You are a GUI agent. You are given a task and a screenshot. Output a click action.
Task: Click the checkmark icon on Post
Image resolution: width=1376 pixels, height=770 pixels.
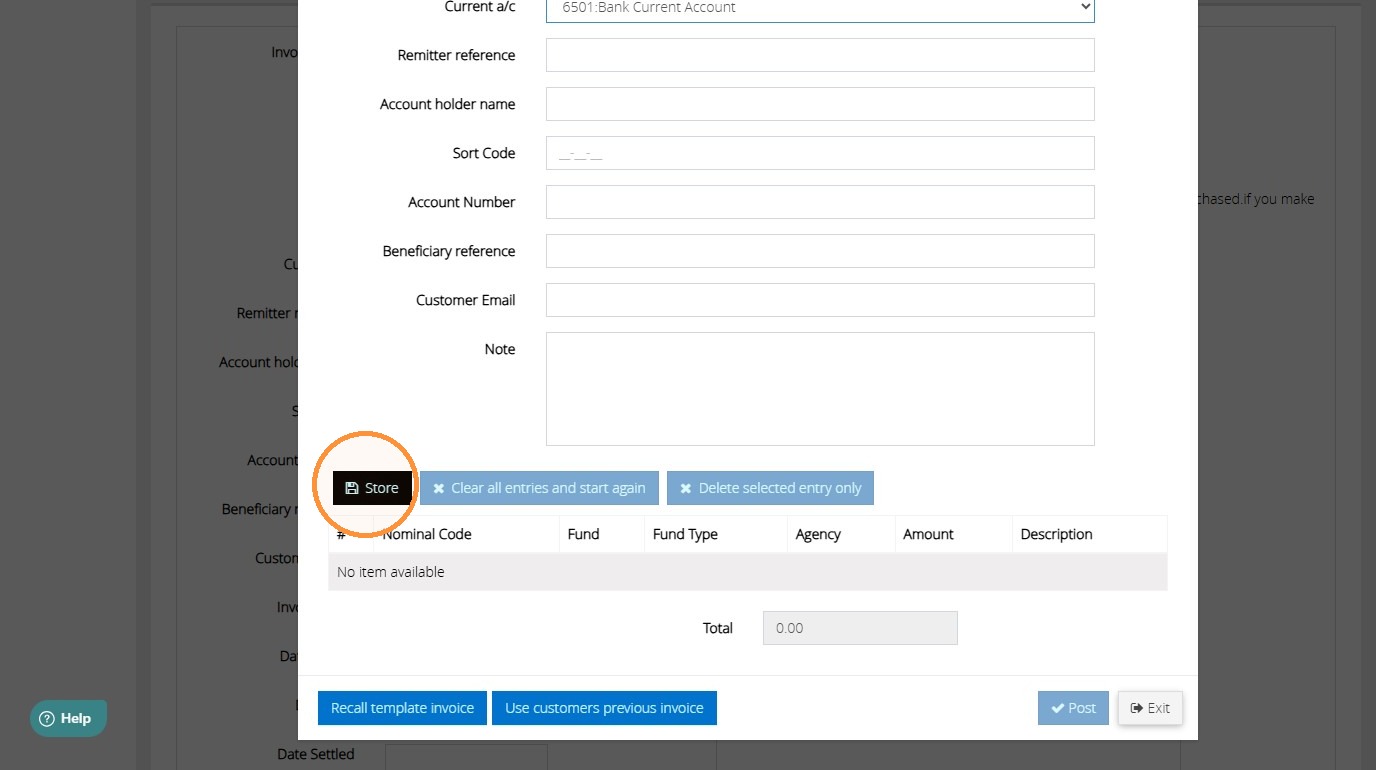(x=1057, y=708)
